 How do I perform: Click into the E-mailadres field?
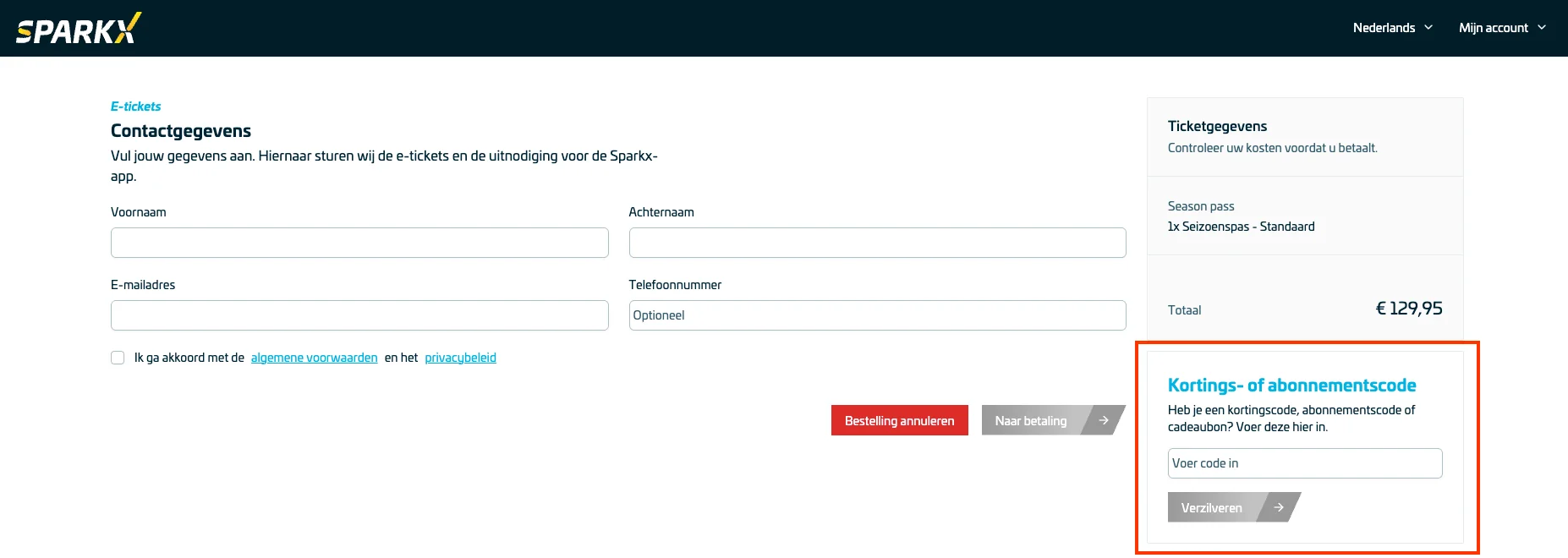click(359, 315)
